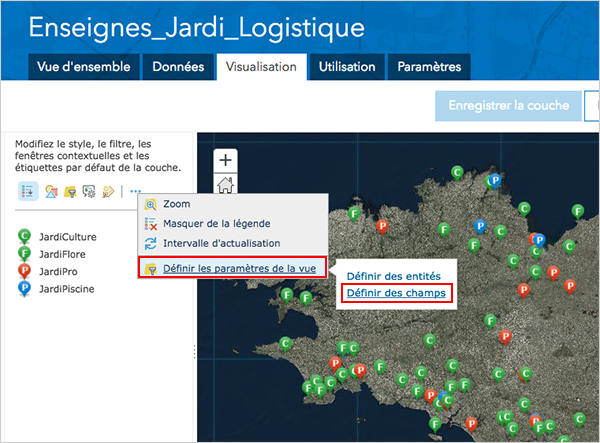This screenshot has width=600, height=443.
Task: Click the Masquer de la légende icon
Action: click(x=150, y=224)
